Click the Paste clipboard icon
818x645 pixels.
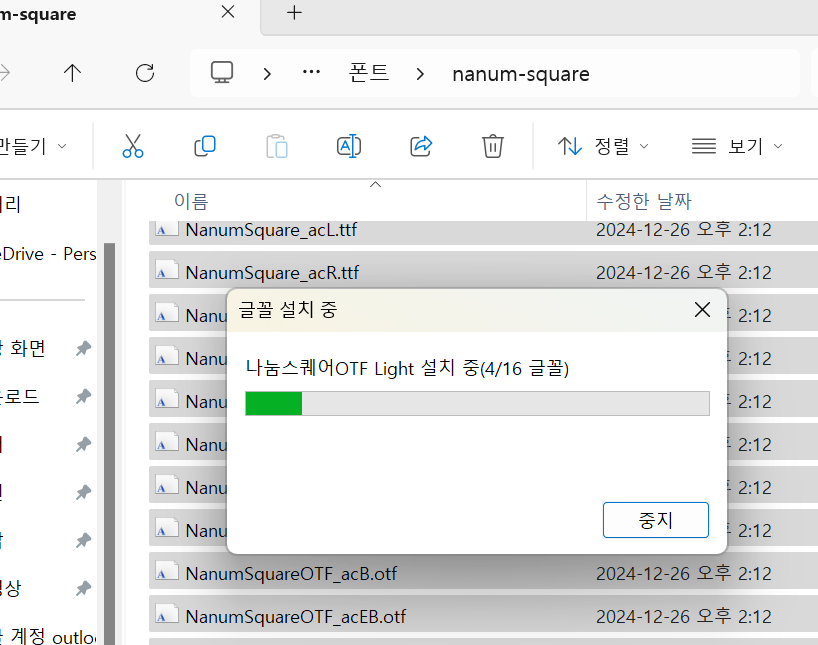click(276, 146)
